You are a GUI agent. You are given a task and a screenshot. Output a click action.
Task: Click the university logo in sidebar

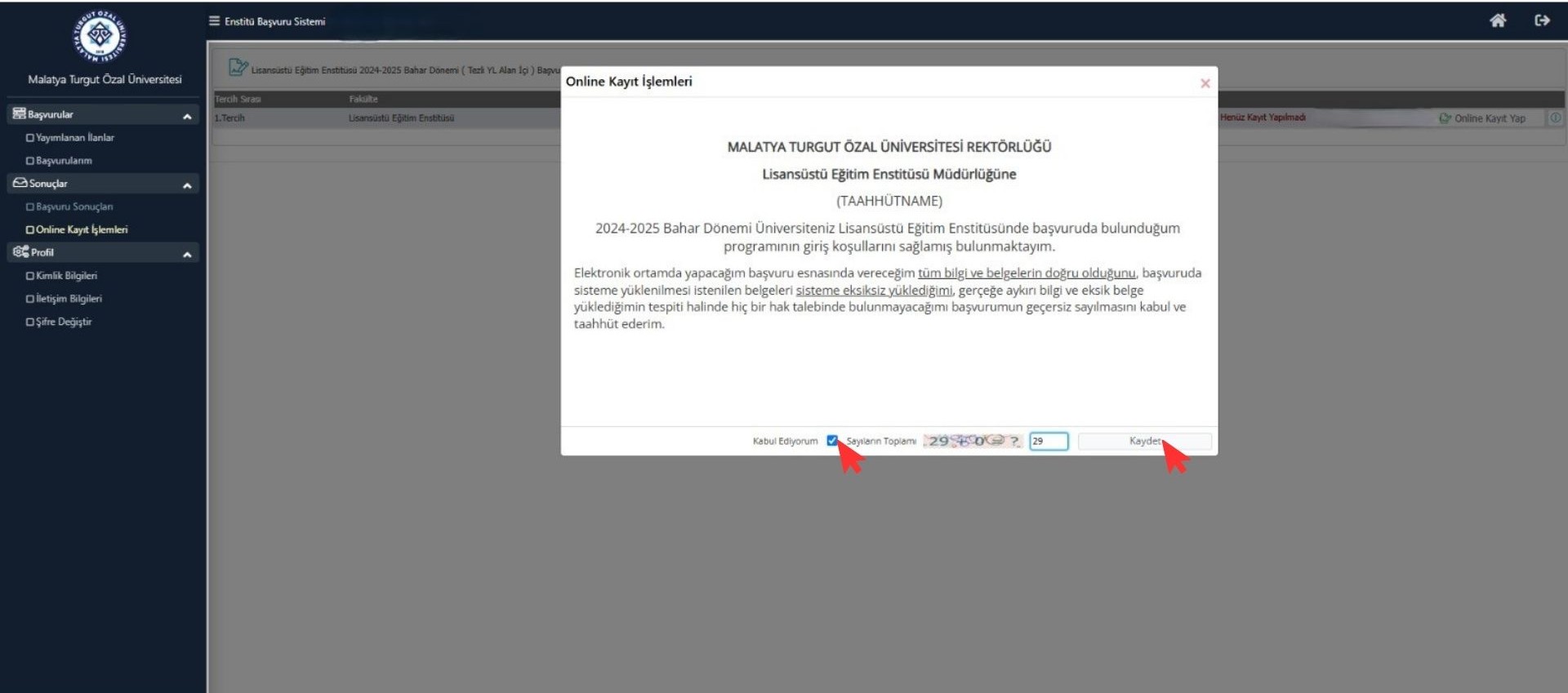tap(100, 36)
